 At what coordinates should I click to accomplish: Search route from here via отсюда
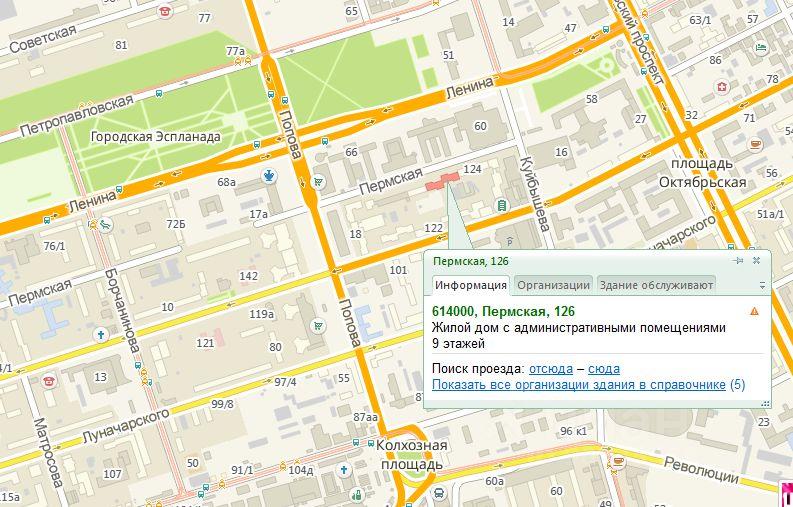pos(550,369)
